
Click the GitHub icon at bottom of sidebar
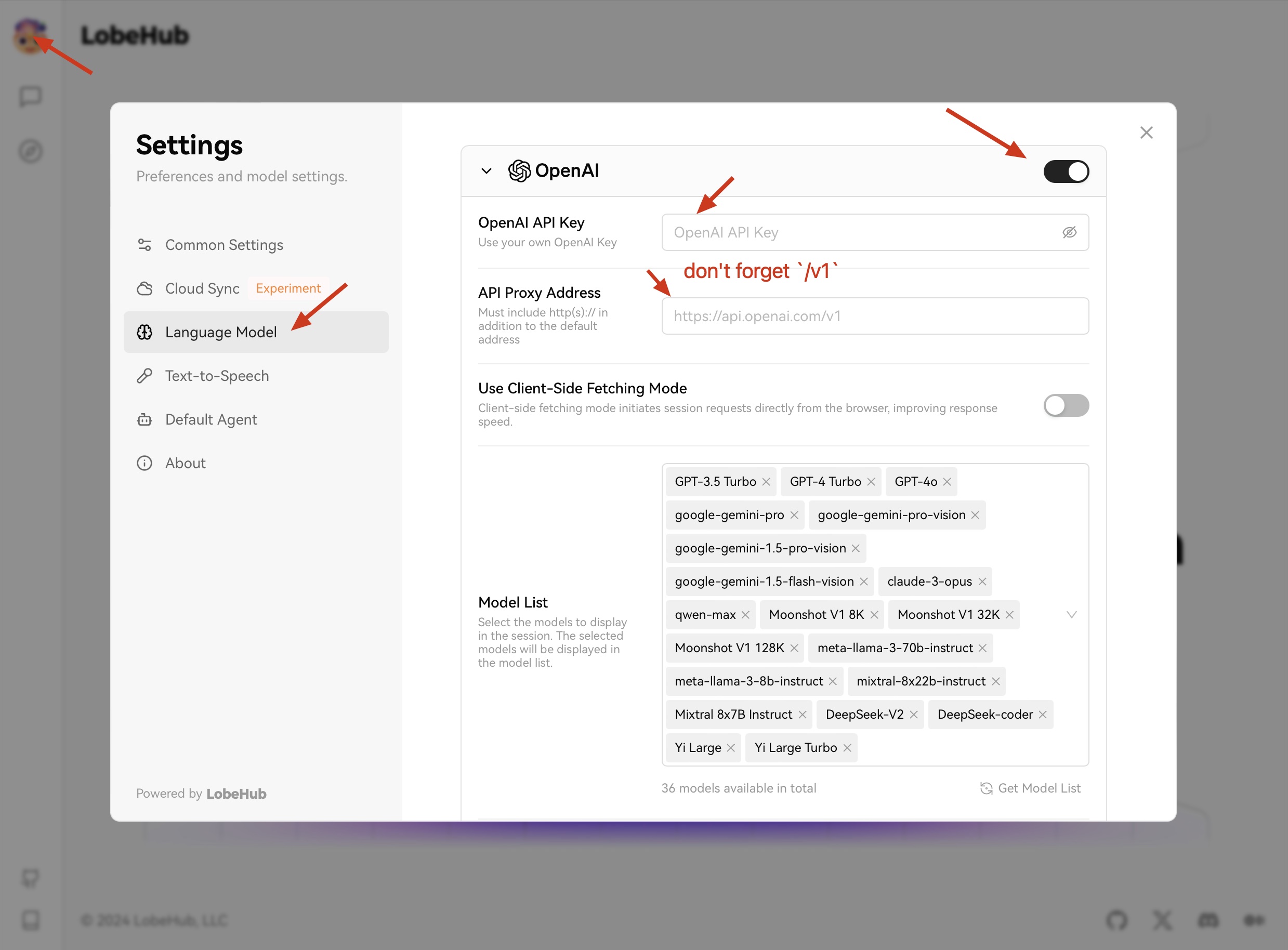point(31,878)
